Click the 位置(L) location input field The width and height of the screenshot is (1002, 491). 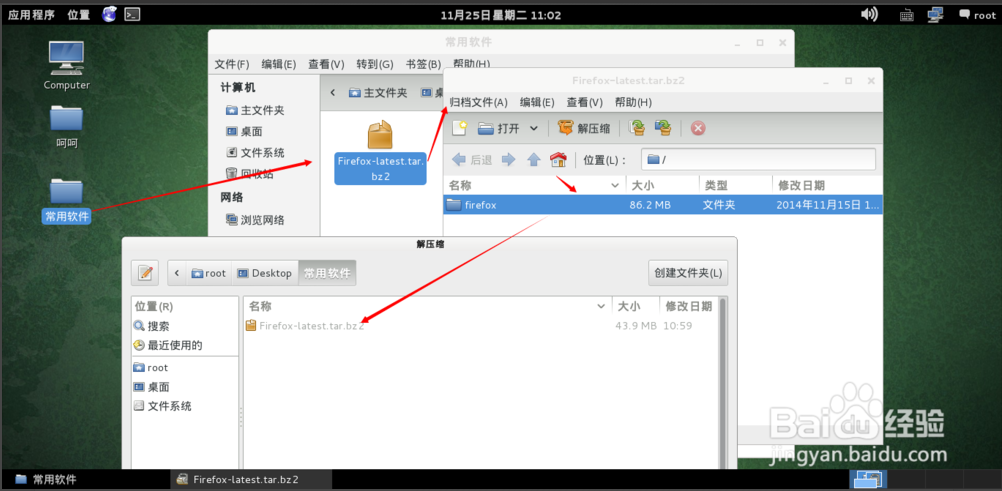tap(758, 159)
